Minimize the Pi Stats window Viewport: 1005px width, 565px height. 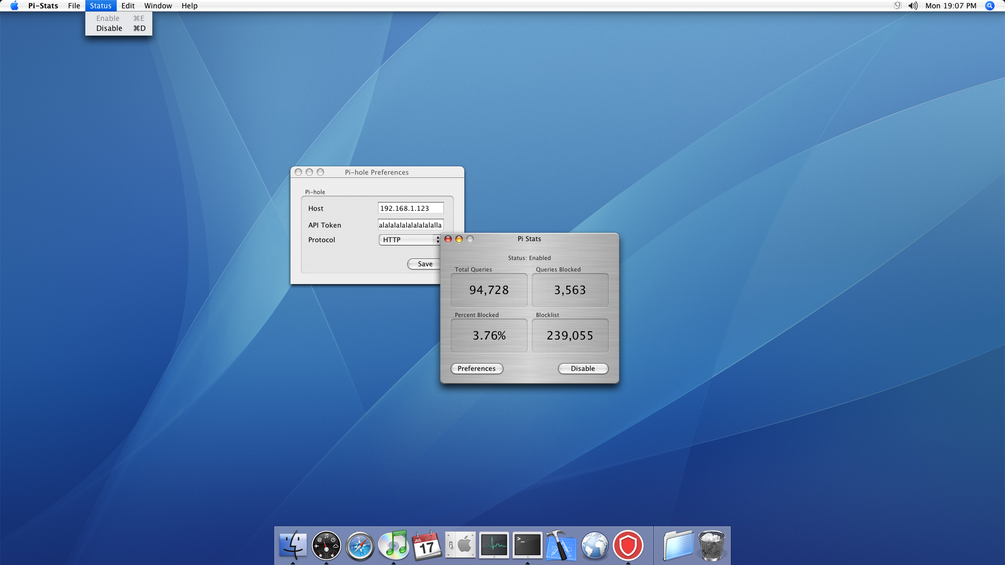tap(459, 239)
